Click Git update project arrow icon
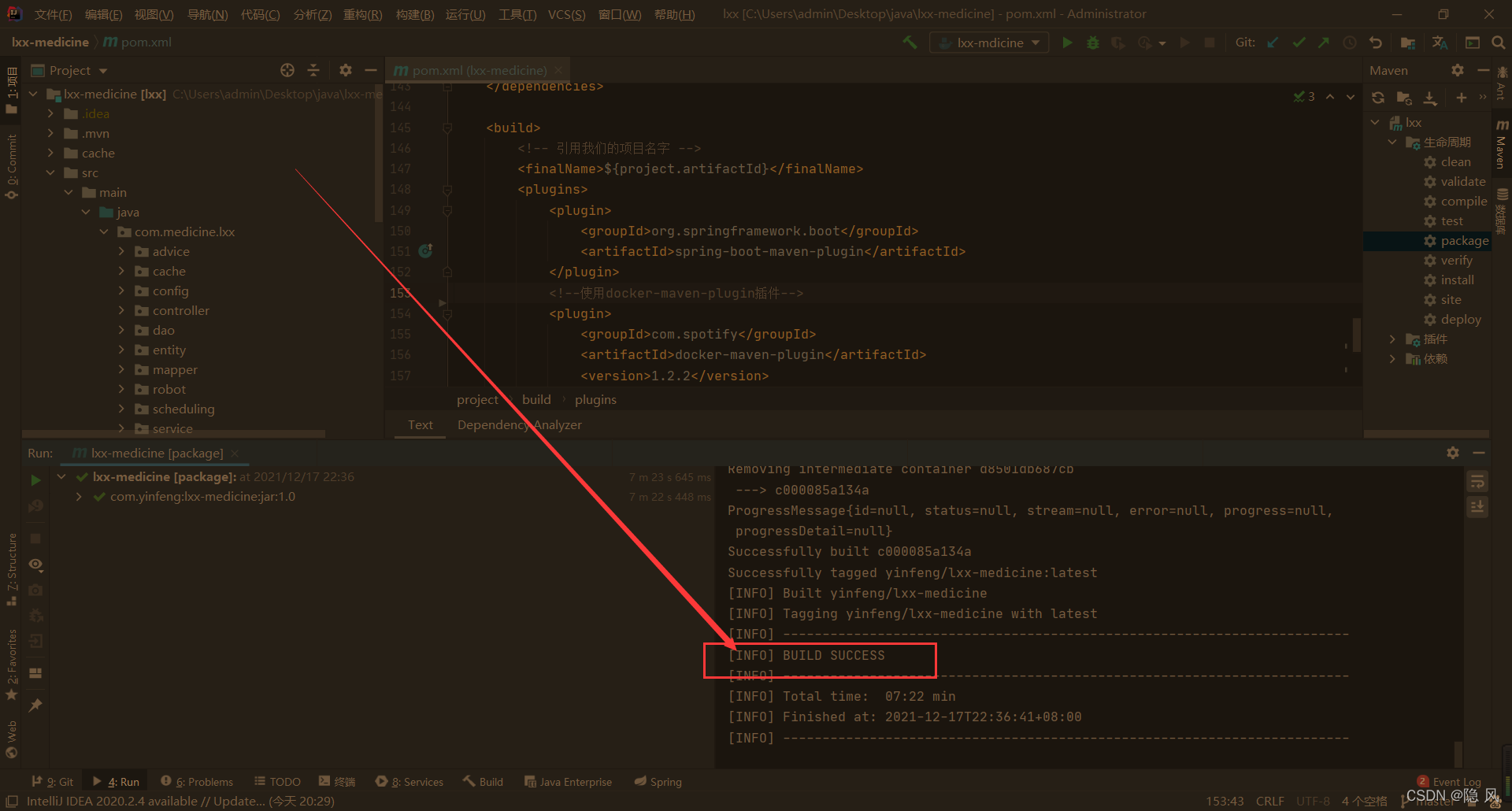The width and height of the screenshot is (1512, 811). [x=1273, y=43]
